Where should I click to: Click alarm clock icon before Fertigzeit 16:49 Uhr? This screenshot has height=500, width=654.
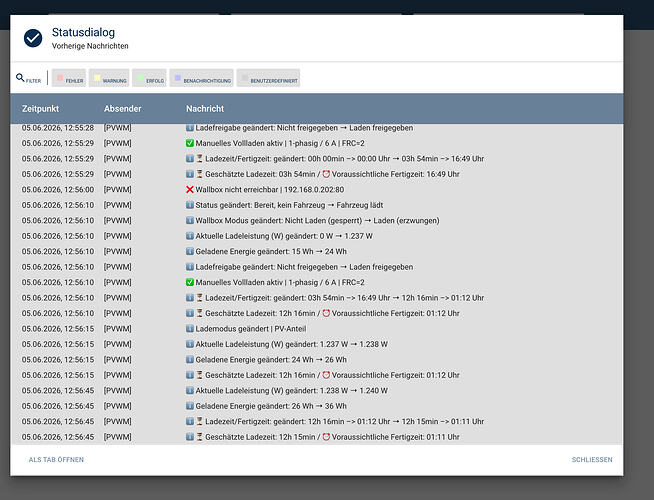pos(326,174)
